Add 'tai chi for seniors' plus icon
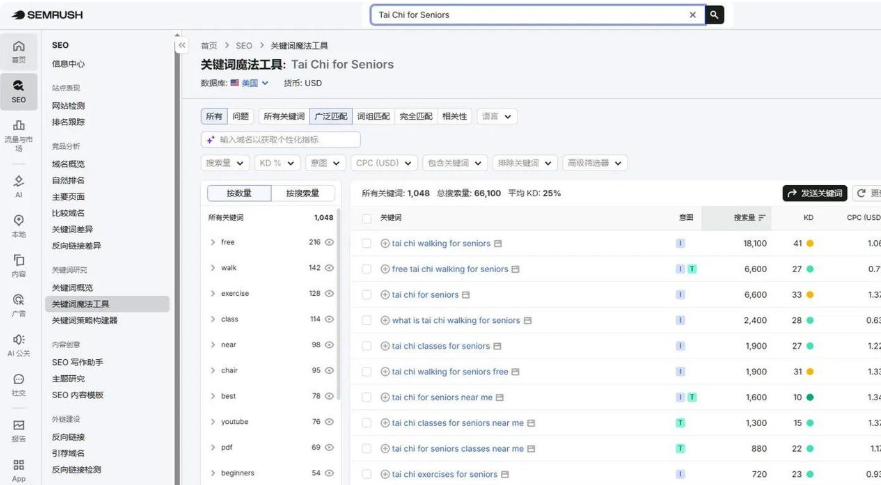The width and height of the screenshot is (881, 485). (385, 294)
